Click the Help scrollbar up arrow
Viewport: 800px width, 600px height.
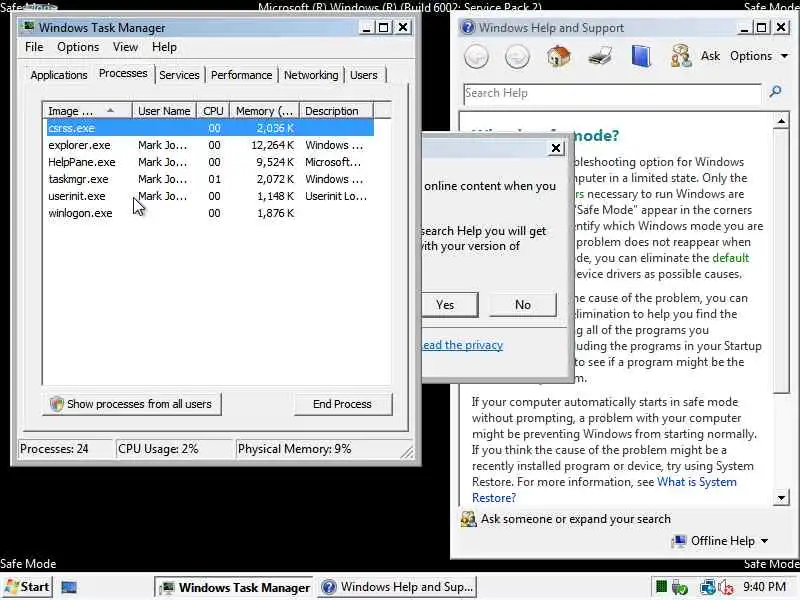point(781,121)
